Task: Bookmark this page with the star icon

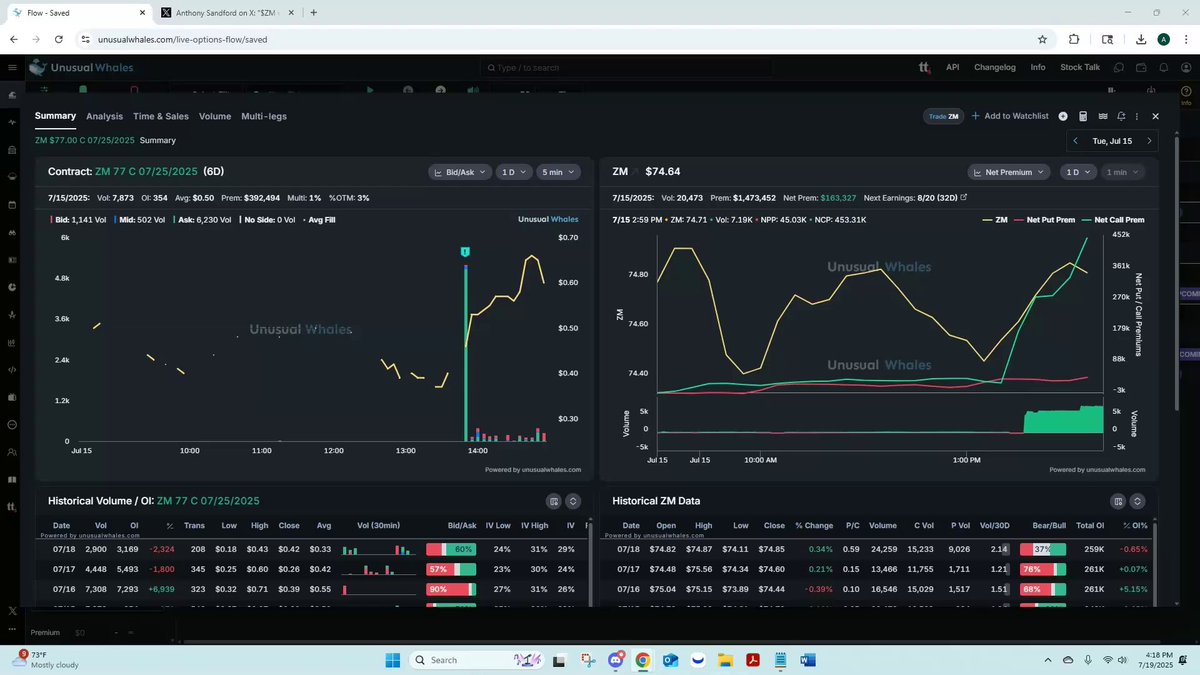Action: point(1042,39)
